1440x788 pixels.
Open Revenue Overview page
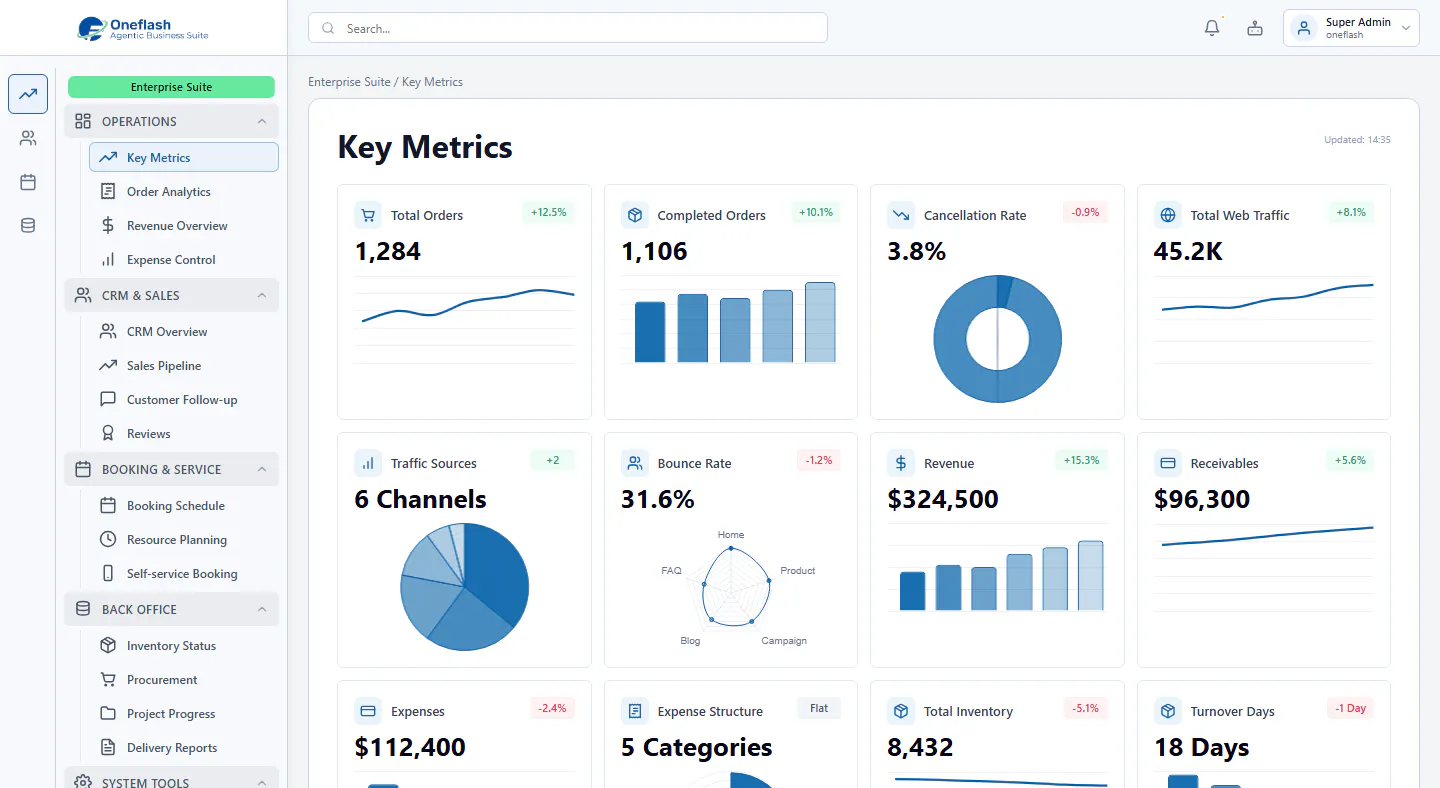[x=184, y=225]
